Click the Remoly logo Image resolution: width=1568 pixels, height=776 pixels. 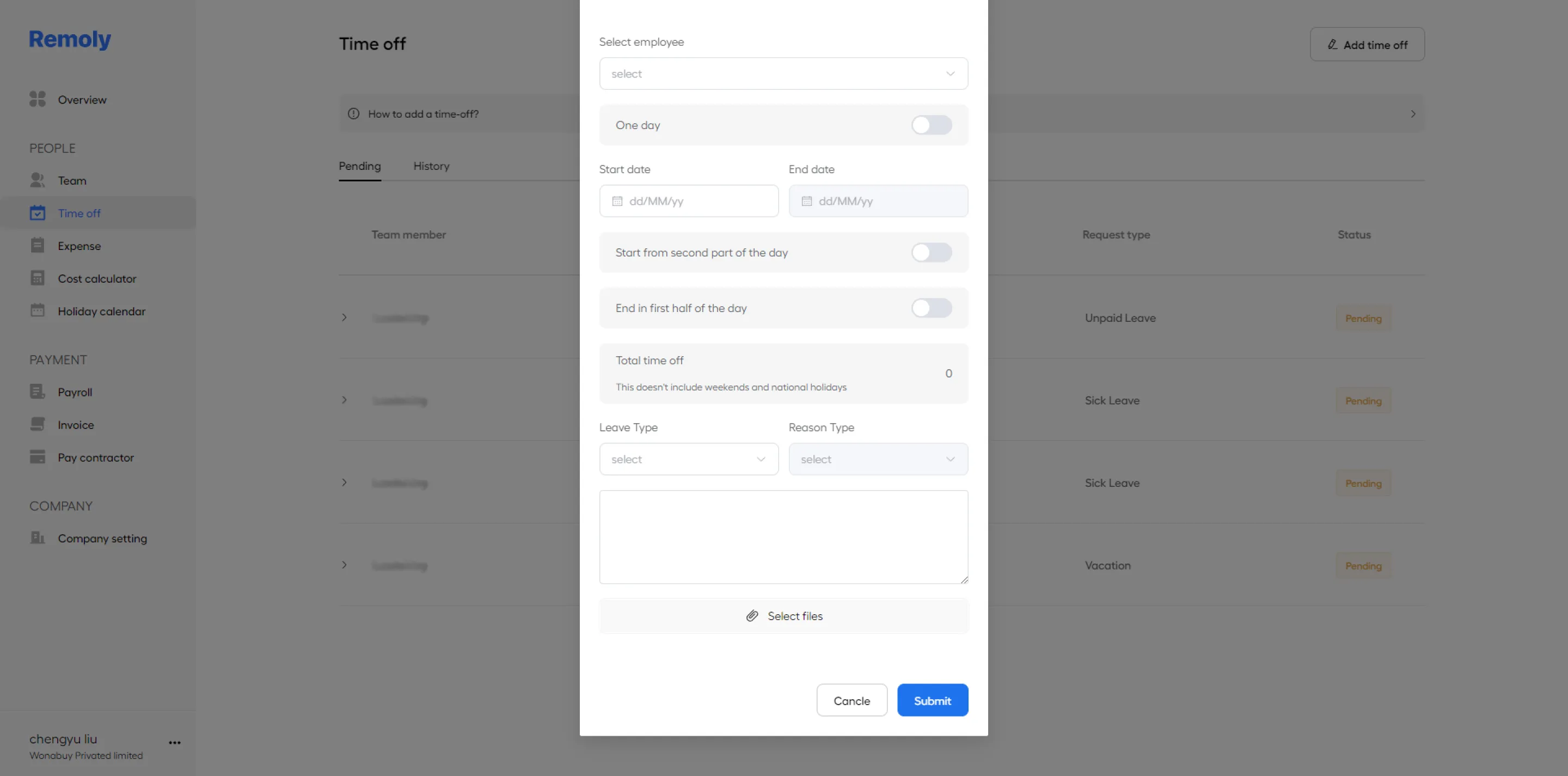coord(70,40)
